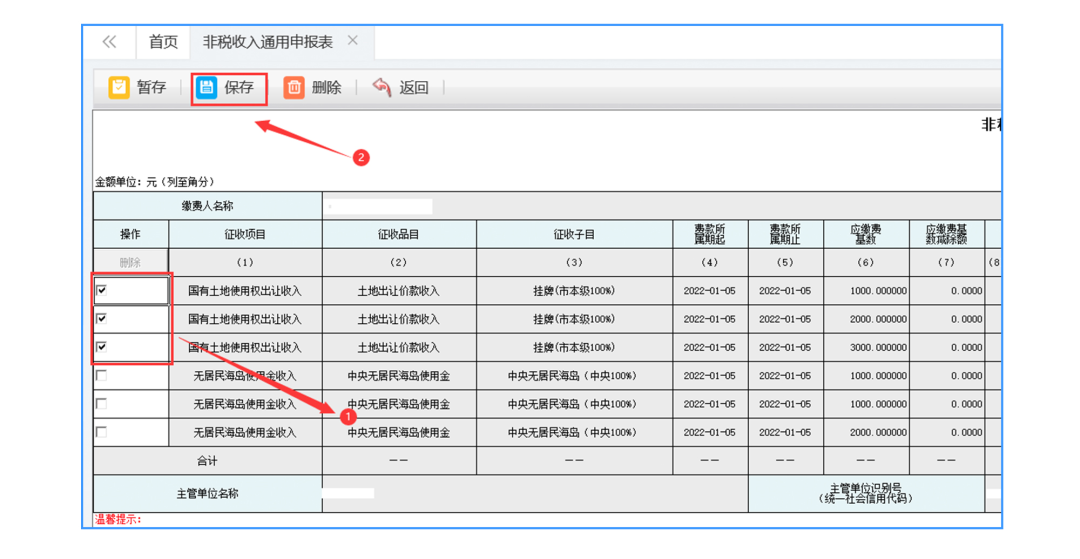Image resolution: width=1080 pixels, height=559 pixels.
Task: Click the column number (1) cell
Action: pos(245,262)
